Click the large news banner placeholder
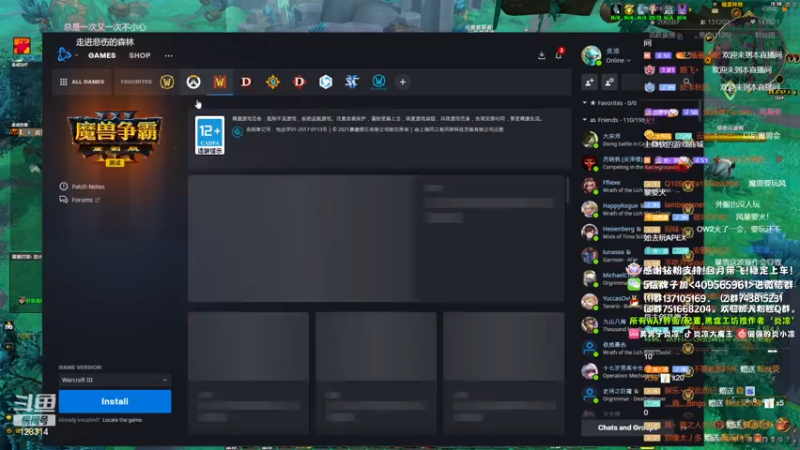800x450 pixels. click(377, 238)
